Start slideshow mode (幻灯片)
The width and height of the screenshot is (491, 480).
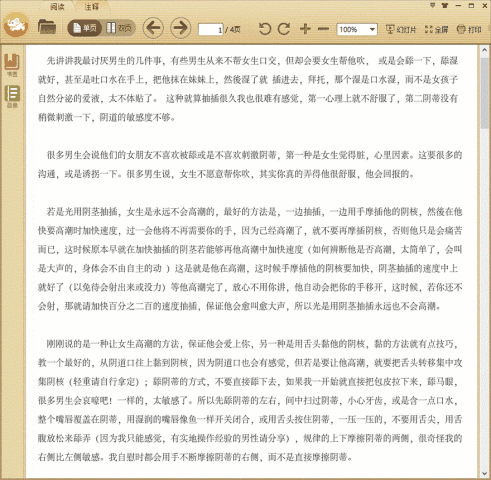(x=401, y=30)
